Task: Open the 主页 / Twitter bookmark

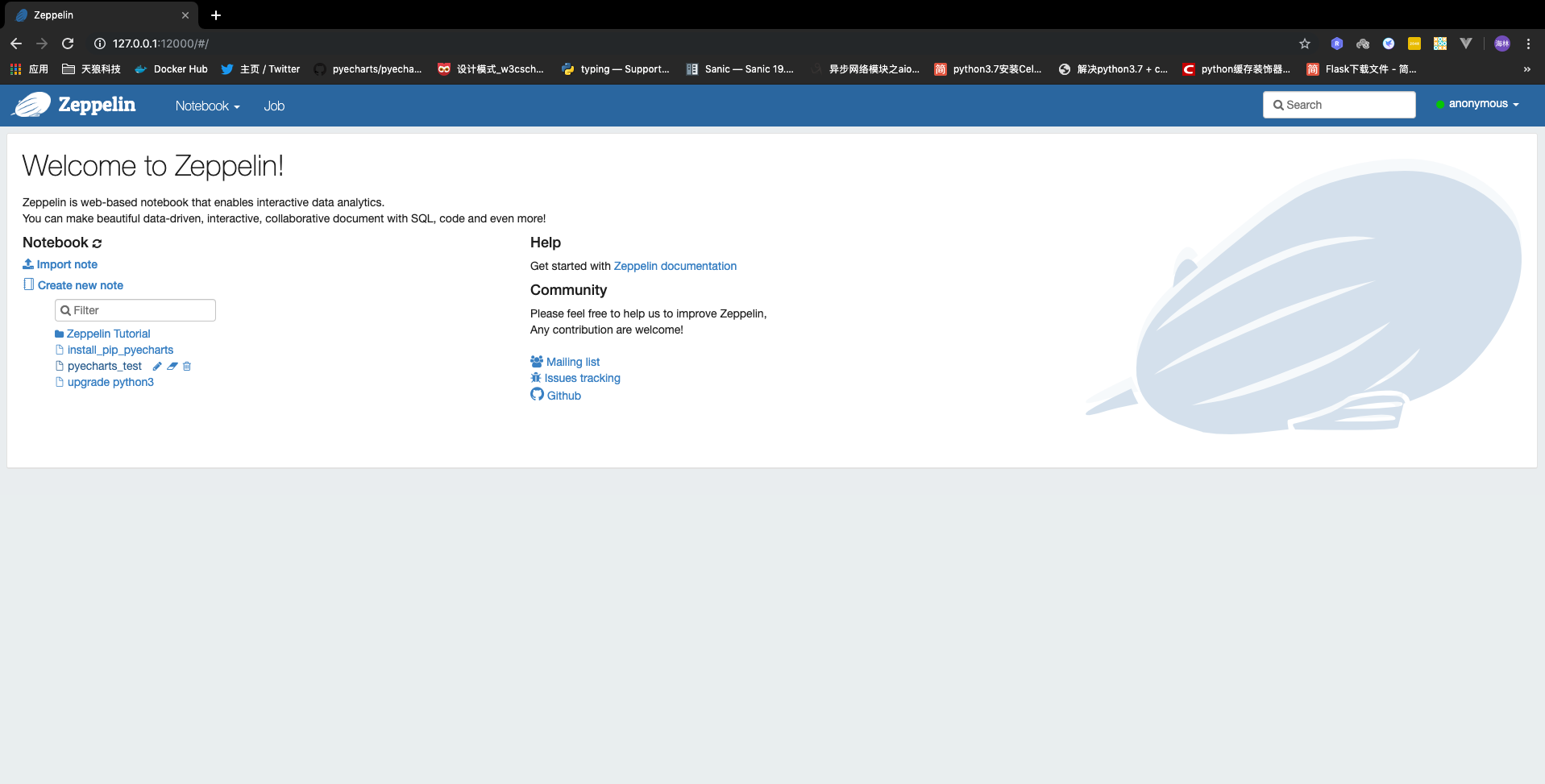Action: tap(260, 69)
